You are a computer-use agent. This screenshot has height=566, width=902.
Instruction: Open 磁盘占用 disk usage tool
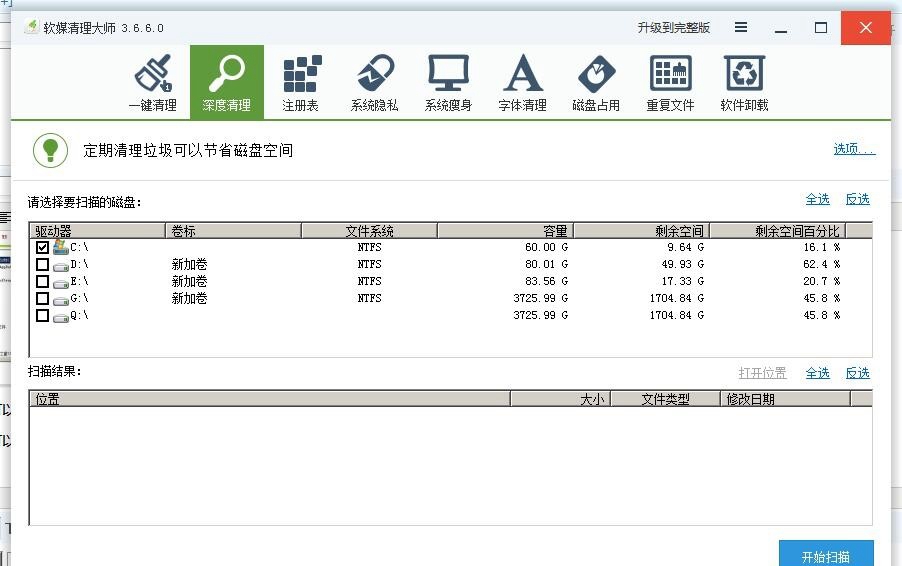[x=596, y=82]
